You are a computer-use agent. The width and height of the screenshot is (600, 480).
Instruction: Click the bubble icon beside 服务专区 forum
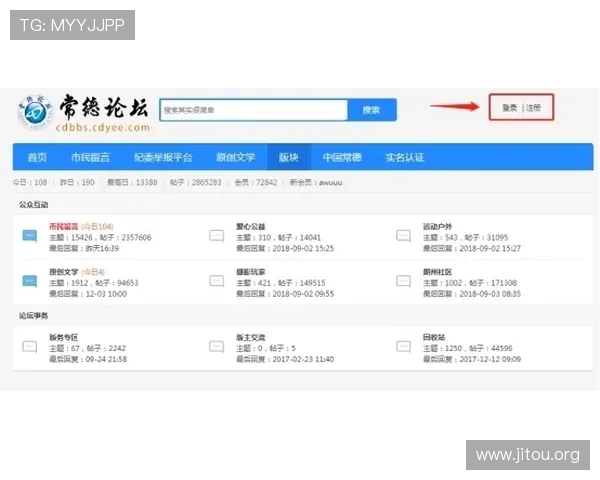pyautogui.click(x=30, y=347)
